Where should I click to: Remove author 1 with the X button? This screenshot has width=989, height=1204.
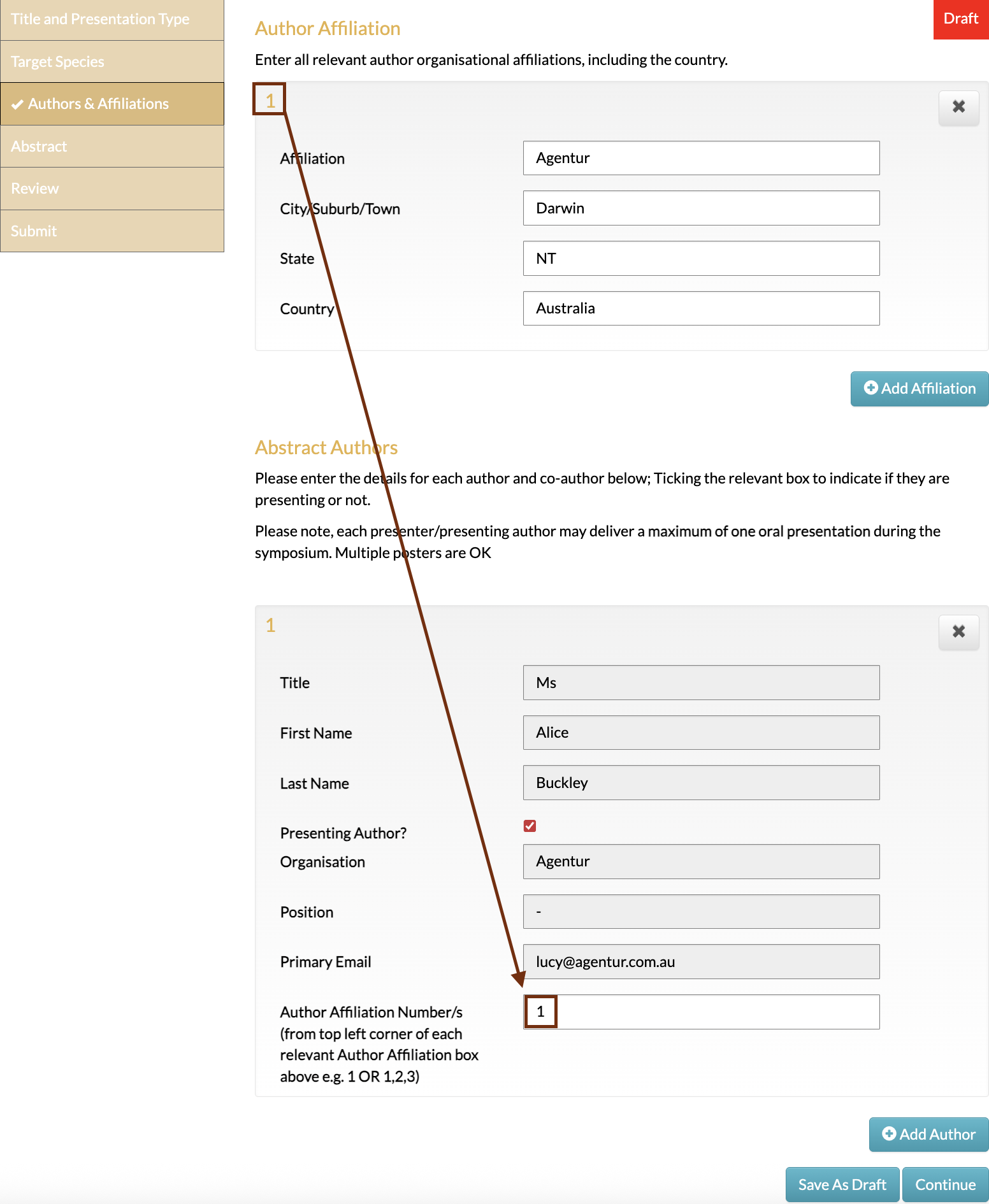[958, 631]
